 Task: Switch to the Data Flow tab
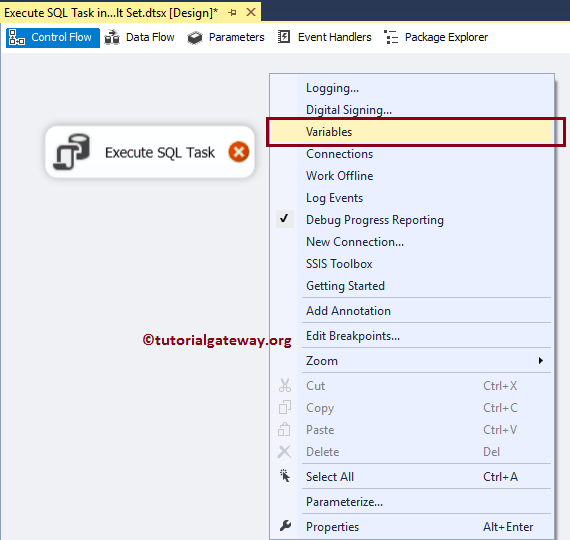(140, 37)
